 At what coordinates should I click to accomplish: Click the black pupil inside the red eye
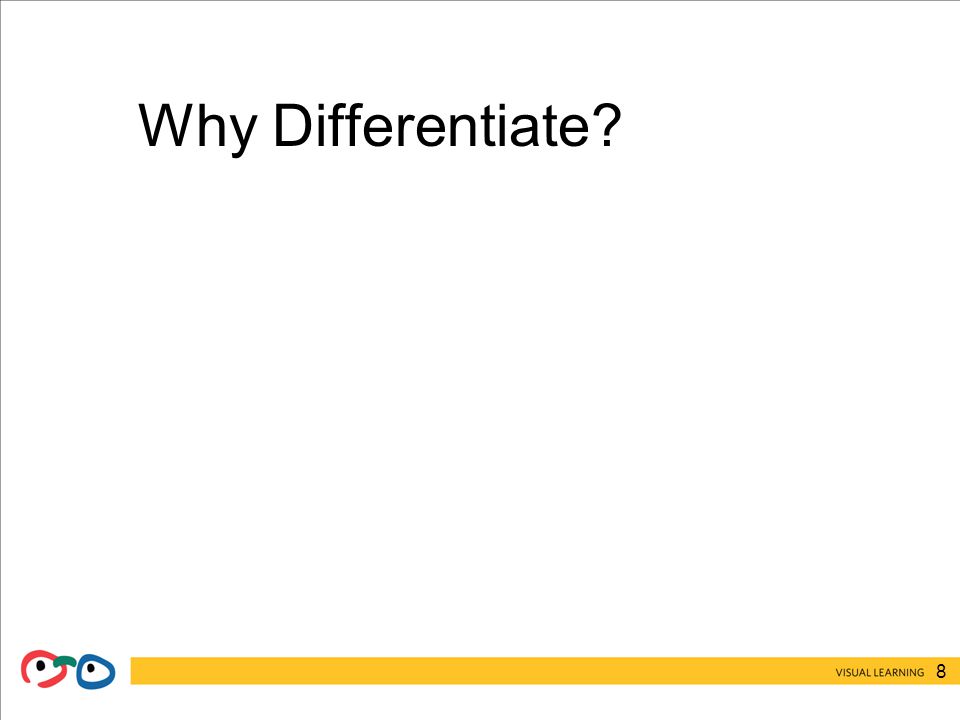[41, 665]
